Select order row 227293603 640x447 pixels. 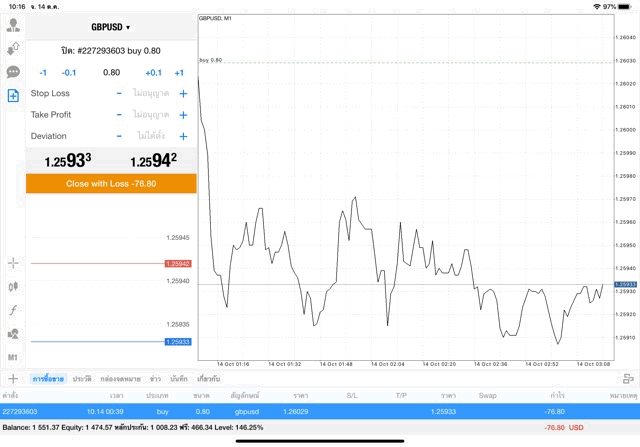(320, 411)
